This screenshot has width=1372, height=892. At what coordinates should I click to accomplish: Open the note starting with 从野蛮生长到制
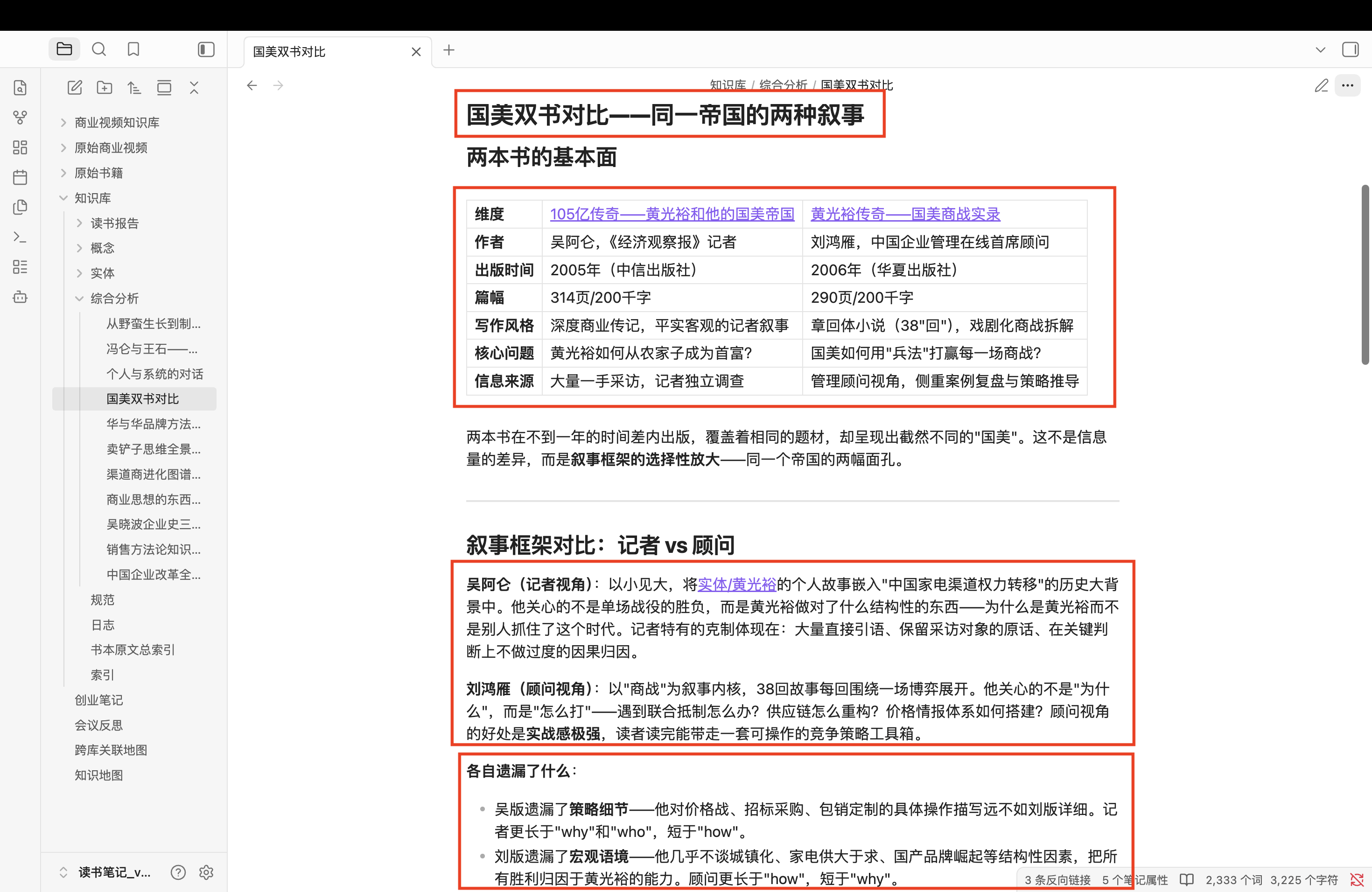click(x=153, y=324)
